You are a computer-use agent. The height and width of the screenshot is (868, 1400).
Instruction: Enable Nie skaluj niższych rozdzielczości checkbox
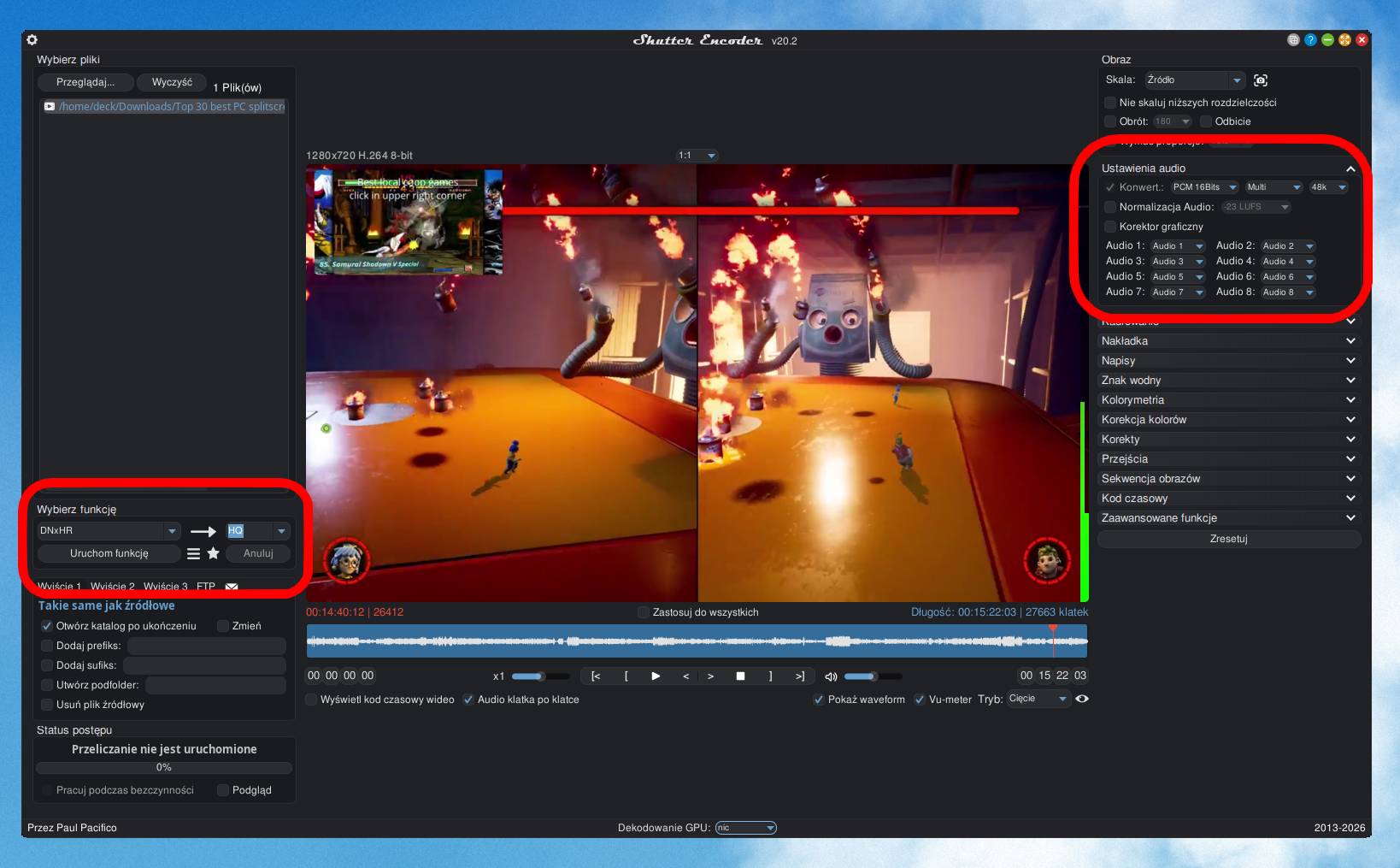point(1110,103)
